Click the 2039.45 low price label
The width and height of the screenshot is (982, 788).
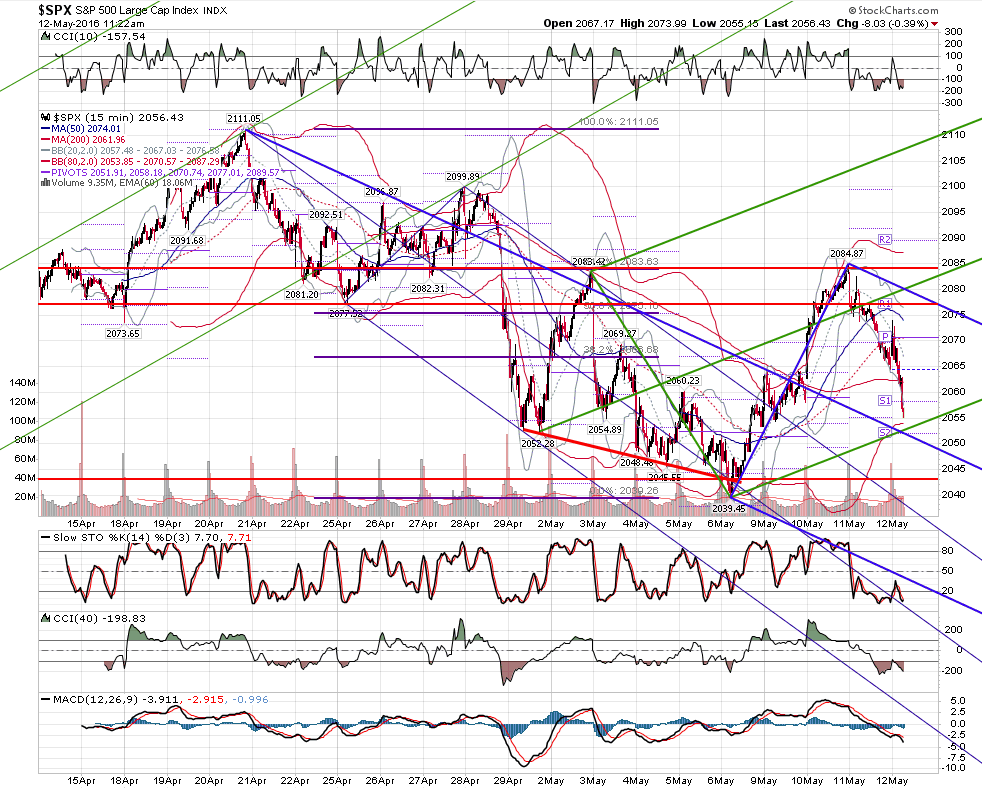click(x=729, y=508)
